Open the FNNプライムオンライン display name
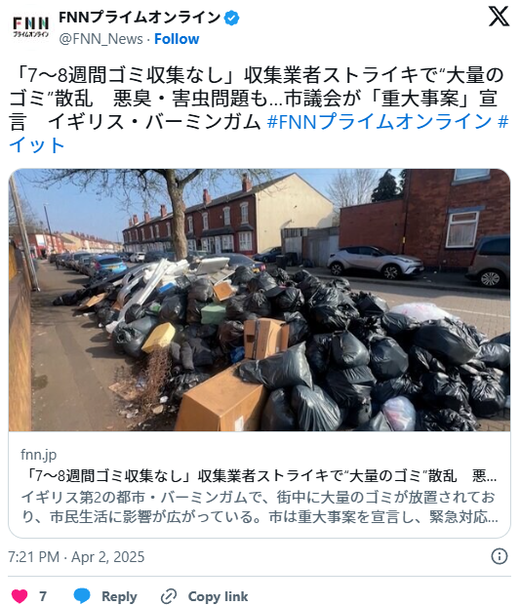 (x=140, y=18)
